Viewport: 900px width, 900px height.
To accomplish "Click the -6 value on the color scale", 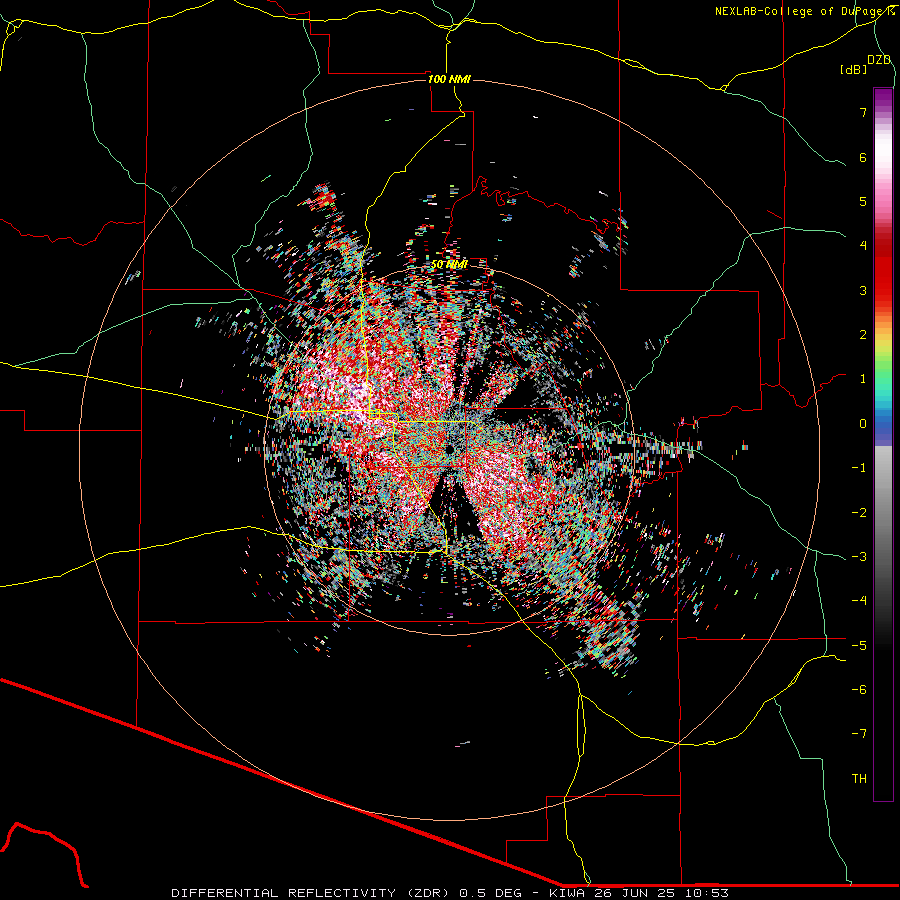I will 859,690.
